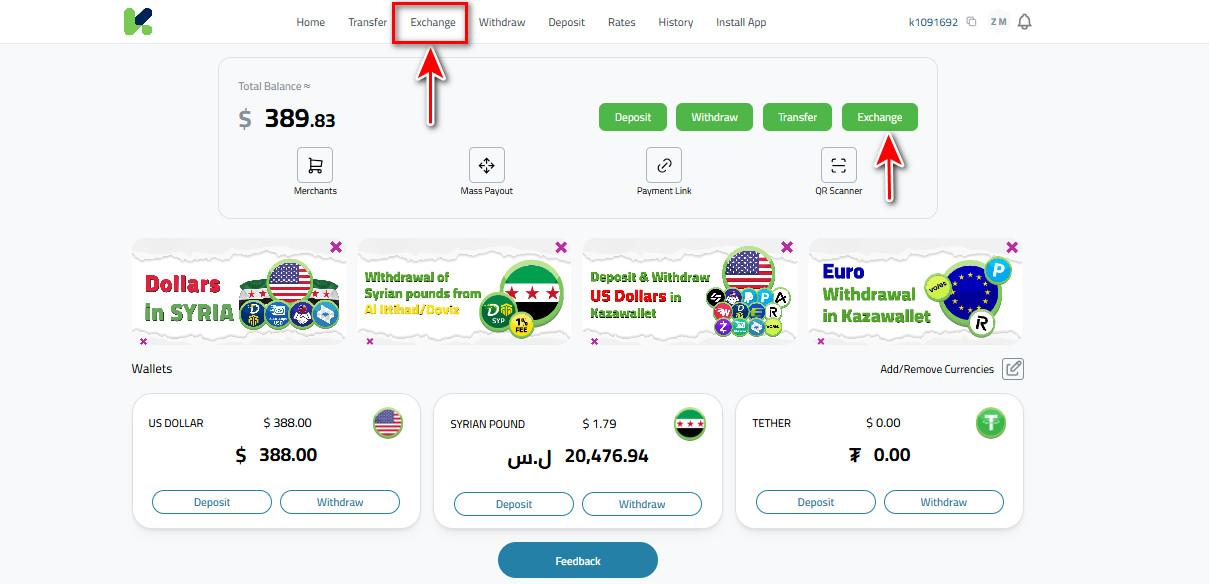
Task: Open the ZM profile avatar
Action: point(998,22)
